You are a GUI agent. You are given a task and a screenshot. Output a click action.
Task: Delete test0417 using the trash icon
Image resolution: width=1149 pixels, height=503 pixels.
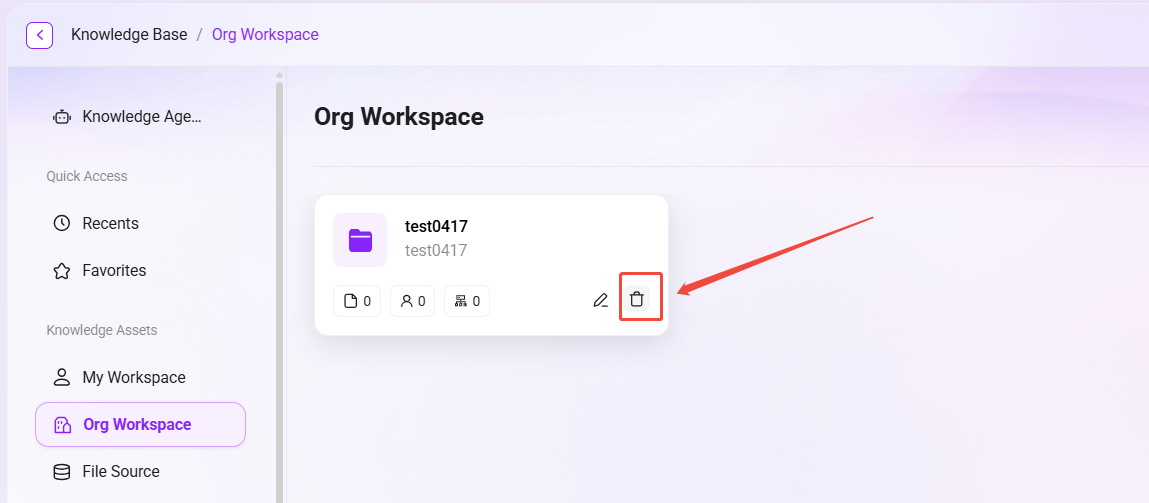tap(637, 299)
